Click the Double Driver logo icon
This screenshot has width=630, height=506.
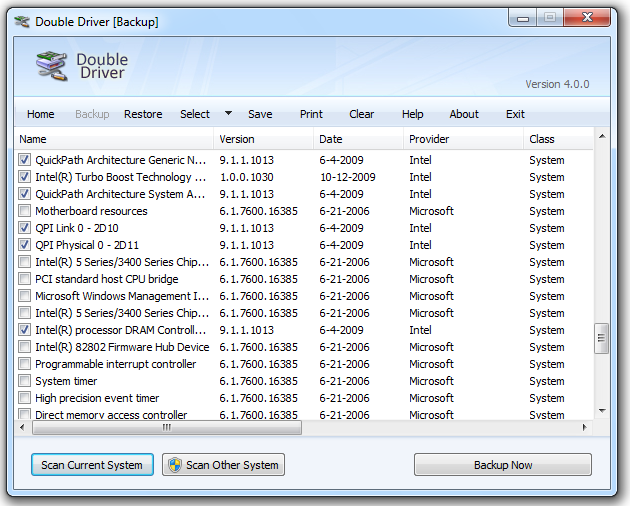(51, 66)
